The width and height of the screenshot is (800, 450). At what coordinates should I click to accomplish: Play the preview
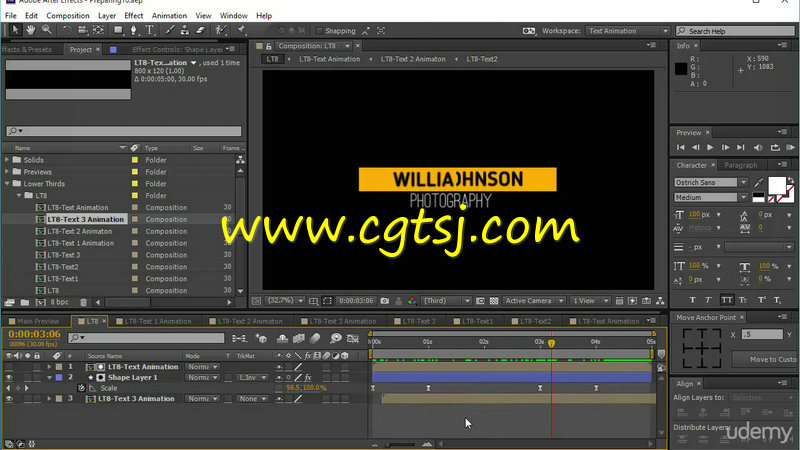(x=710, y=147)
